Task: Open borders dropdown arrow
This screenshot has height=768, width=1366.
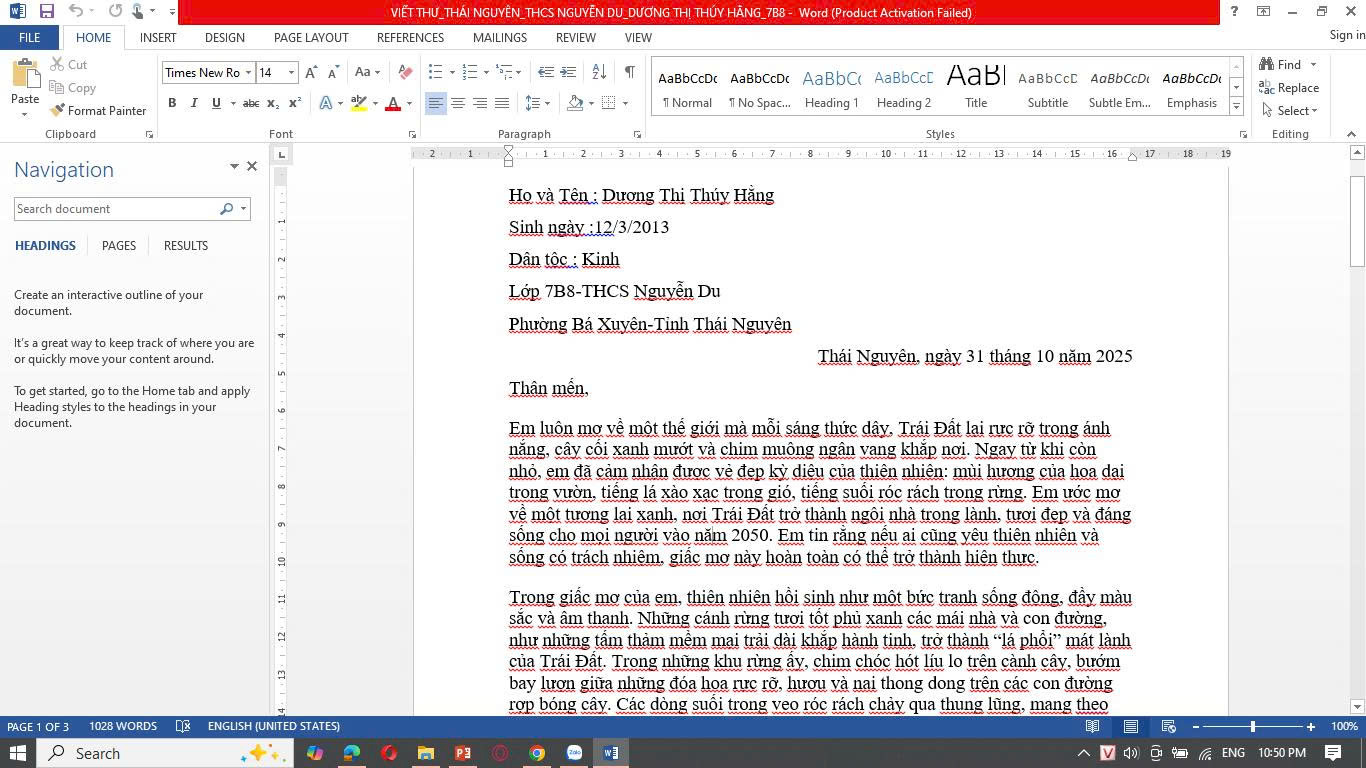Action: point(625,103)
